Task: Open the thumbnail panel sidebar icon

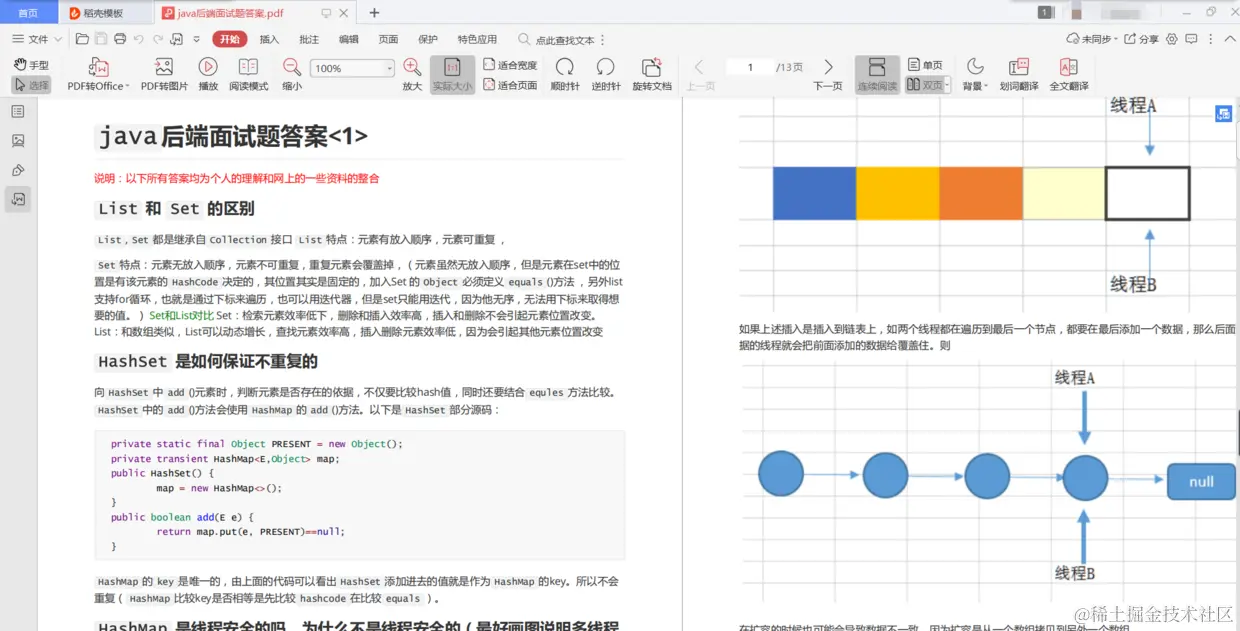Action: (x=18, y=140)
